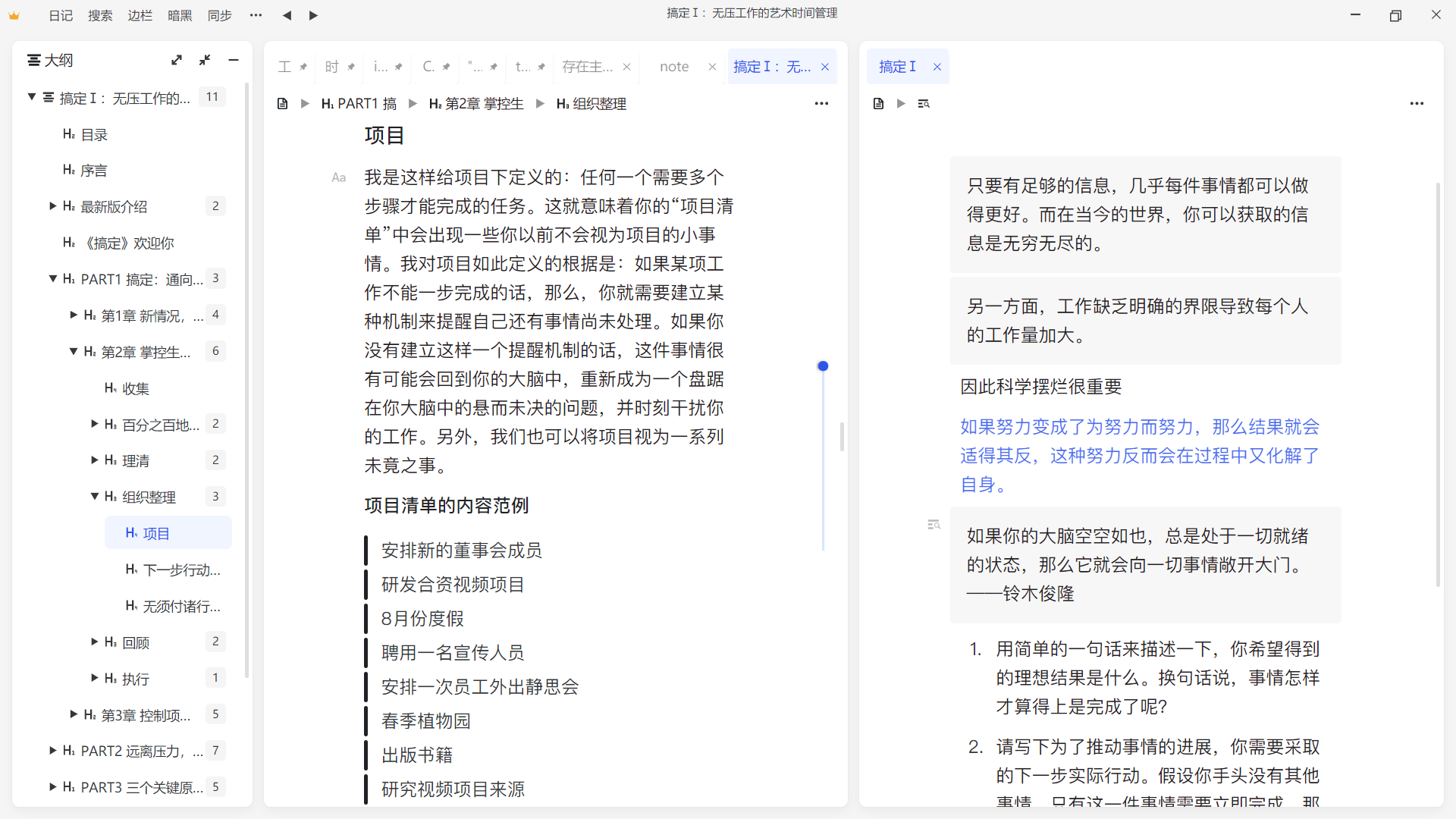Expand all outline headings icon
This screenshot has width=1456, height=819.
click(x=177, y=60)
